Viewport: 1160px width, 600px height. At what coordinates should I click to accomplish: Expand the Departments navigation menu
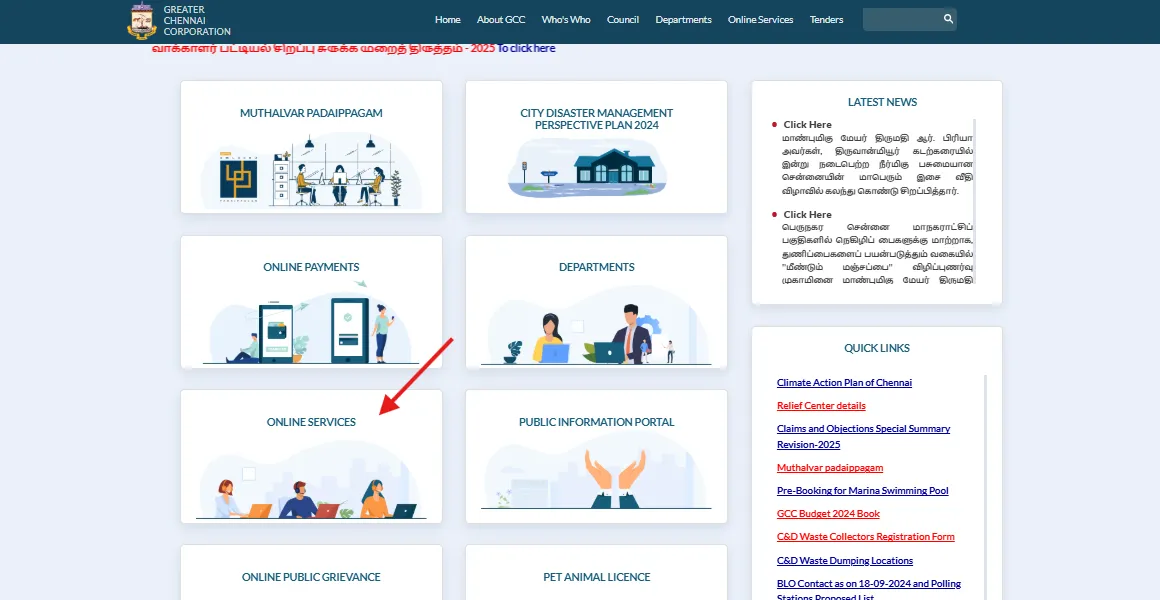point(683,20)
